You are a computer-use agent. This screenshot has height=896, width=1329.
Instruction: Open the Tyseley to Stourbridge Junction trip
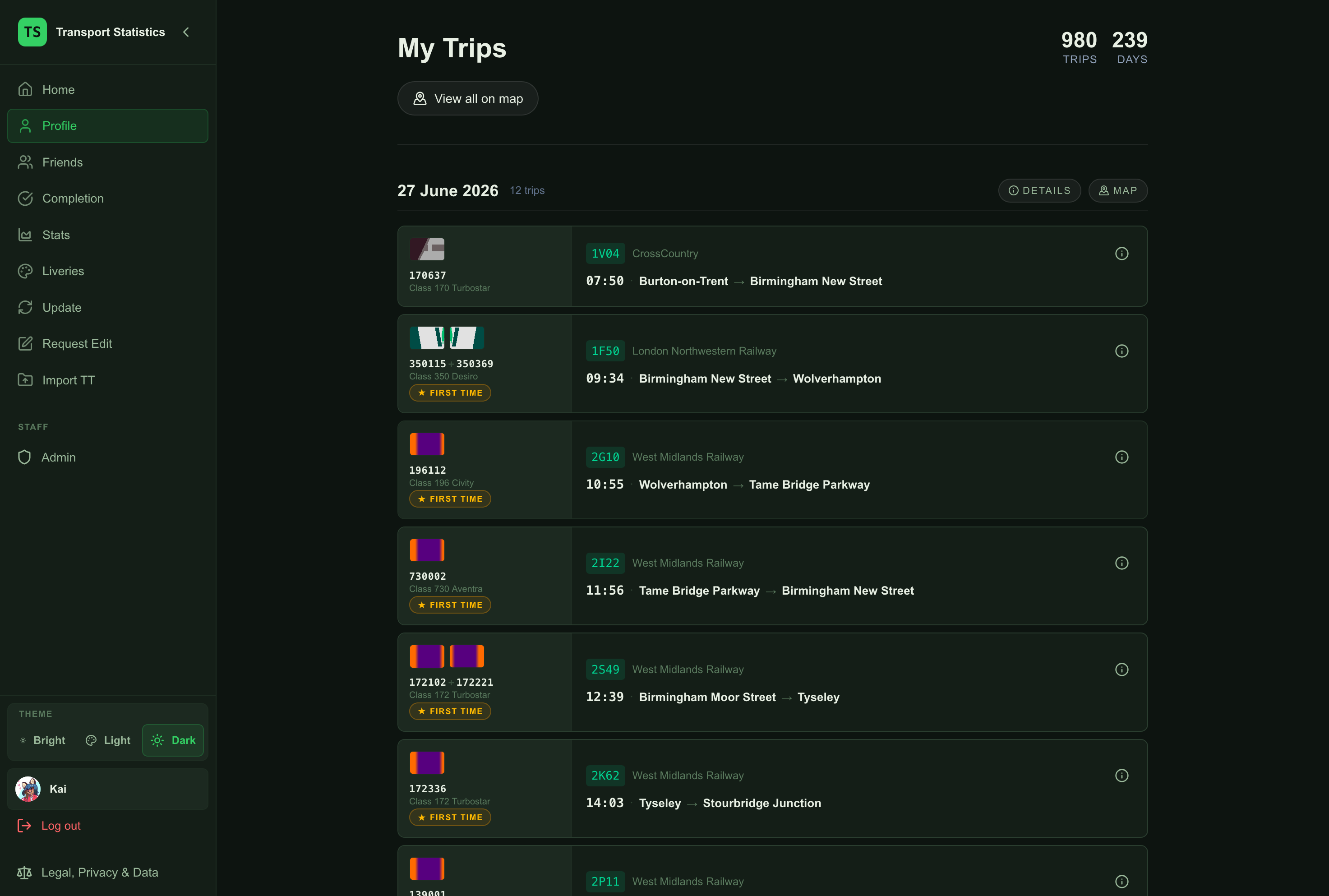(x=772, y=789)
